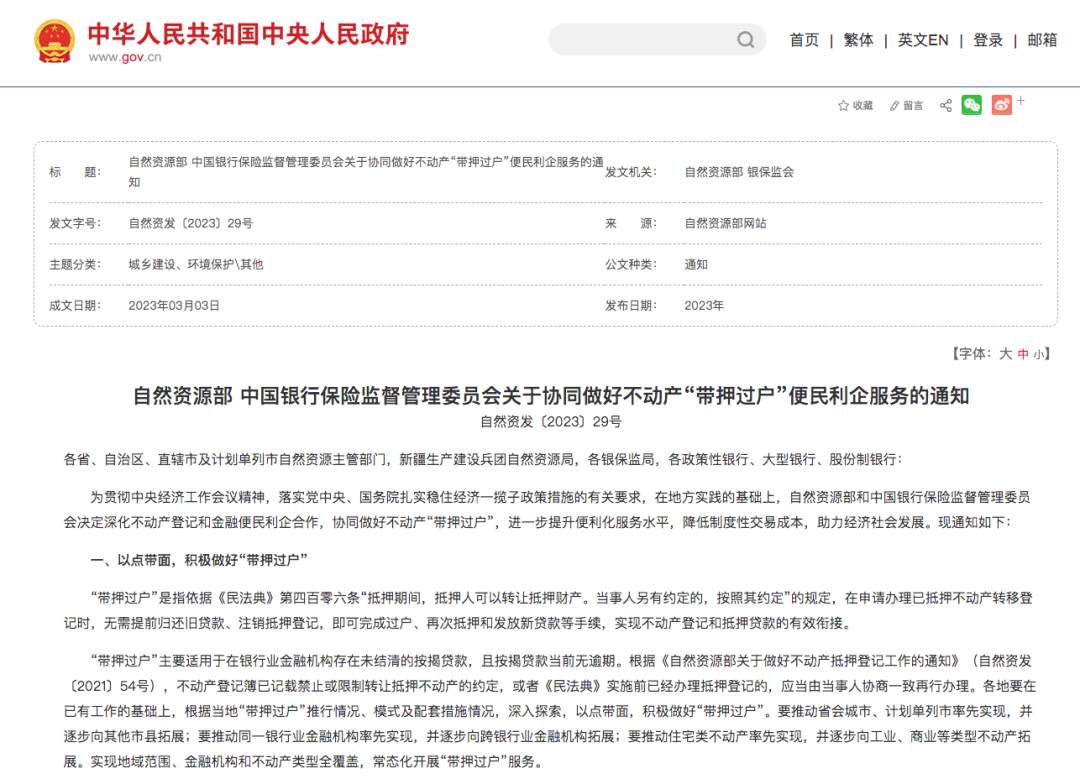Switch to 繁体 traditional Chinese

coord(858,40)
